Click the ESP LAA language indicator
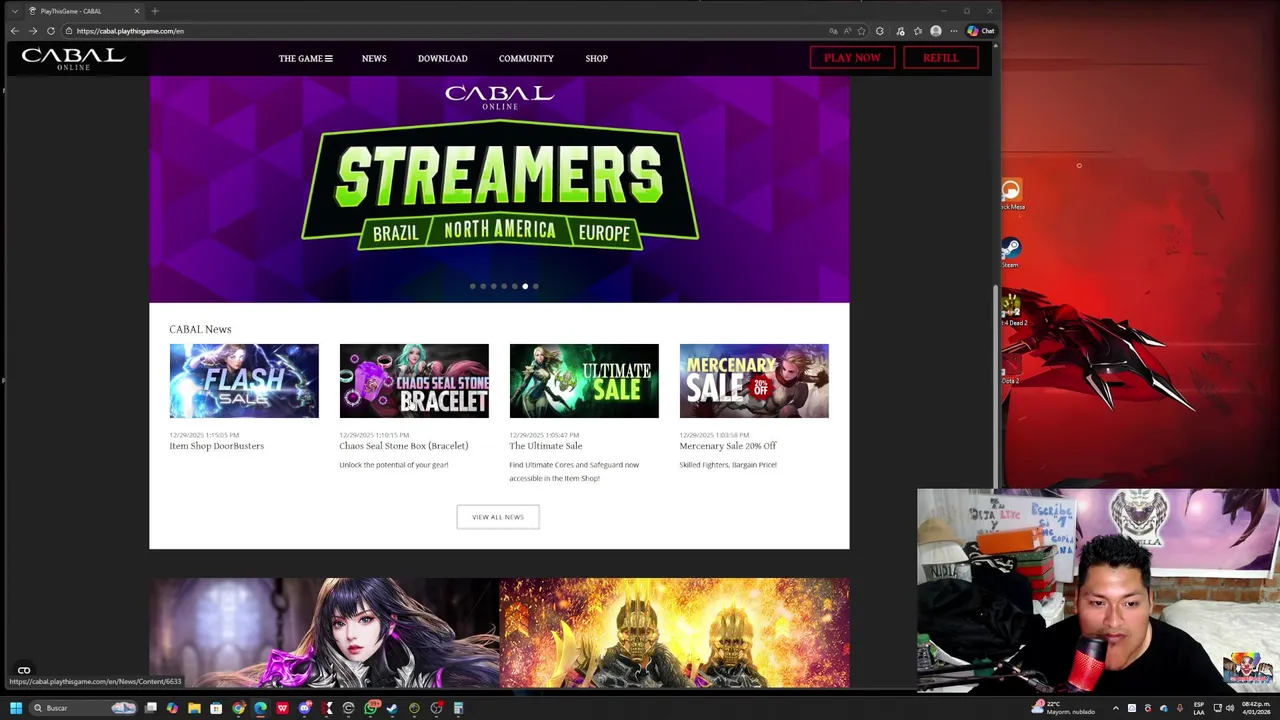Image resolution: width=1280 pixels, height=720 pixels. (x=1198, y=708)
